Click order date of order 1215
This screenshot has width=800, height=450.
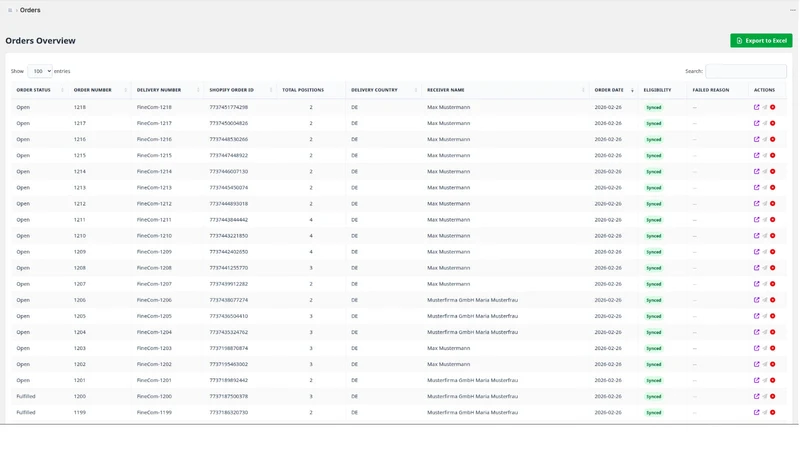608,155
